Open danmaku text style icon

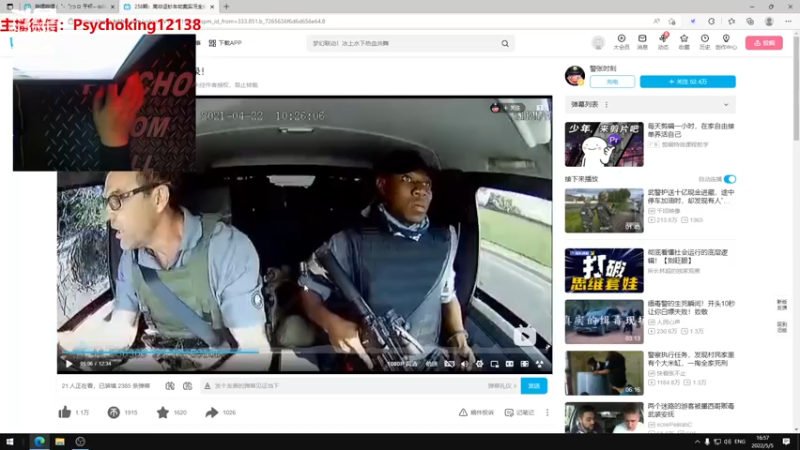pyautogui.click(x=207, y=386)
